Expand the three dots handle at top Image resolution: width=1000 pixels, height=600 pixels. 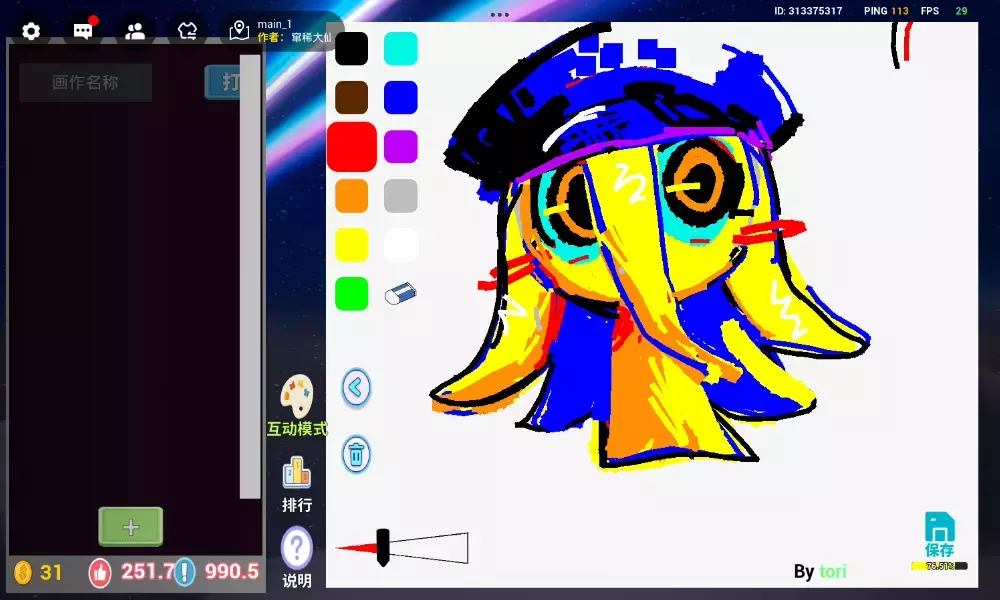click(499, 15)
